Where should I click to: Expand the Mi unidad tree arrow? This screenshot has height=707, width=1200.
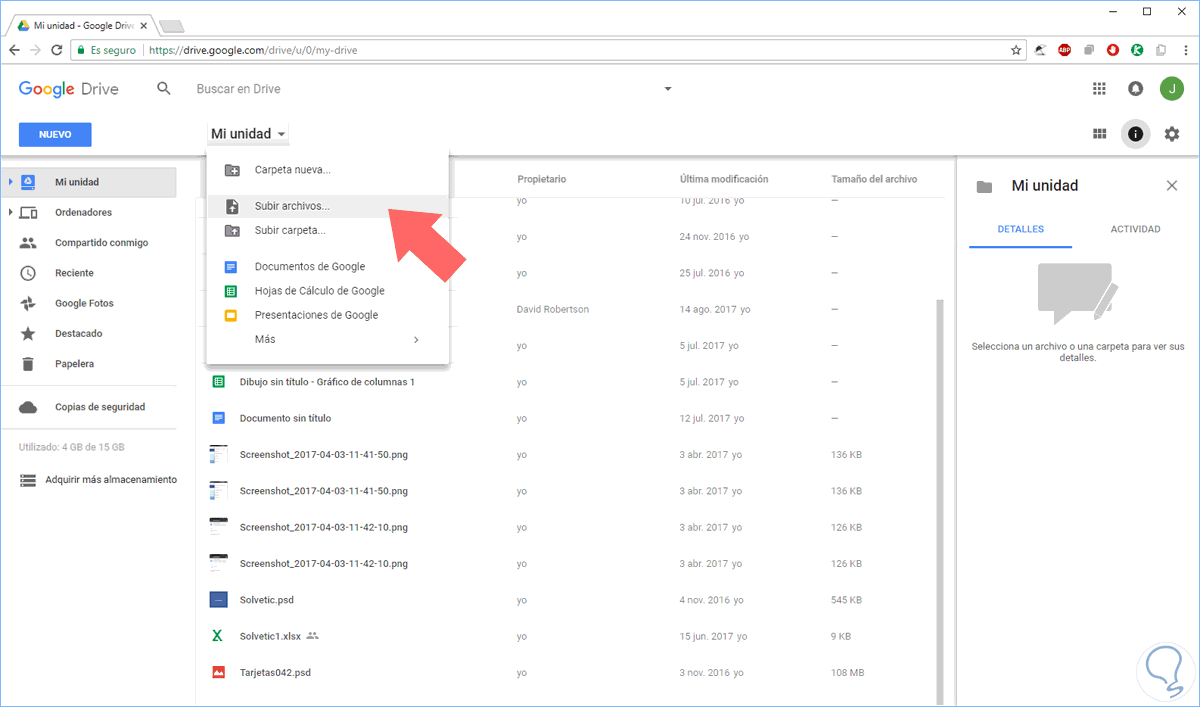click(x=10, y=182)
